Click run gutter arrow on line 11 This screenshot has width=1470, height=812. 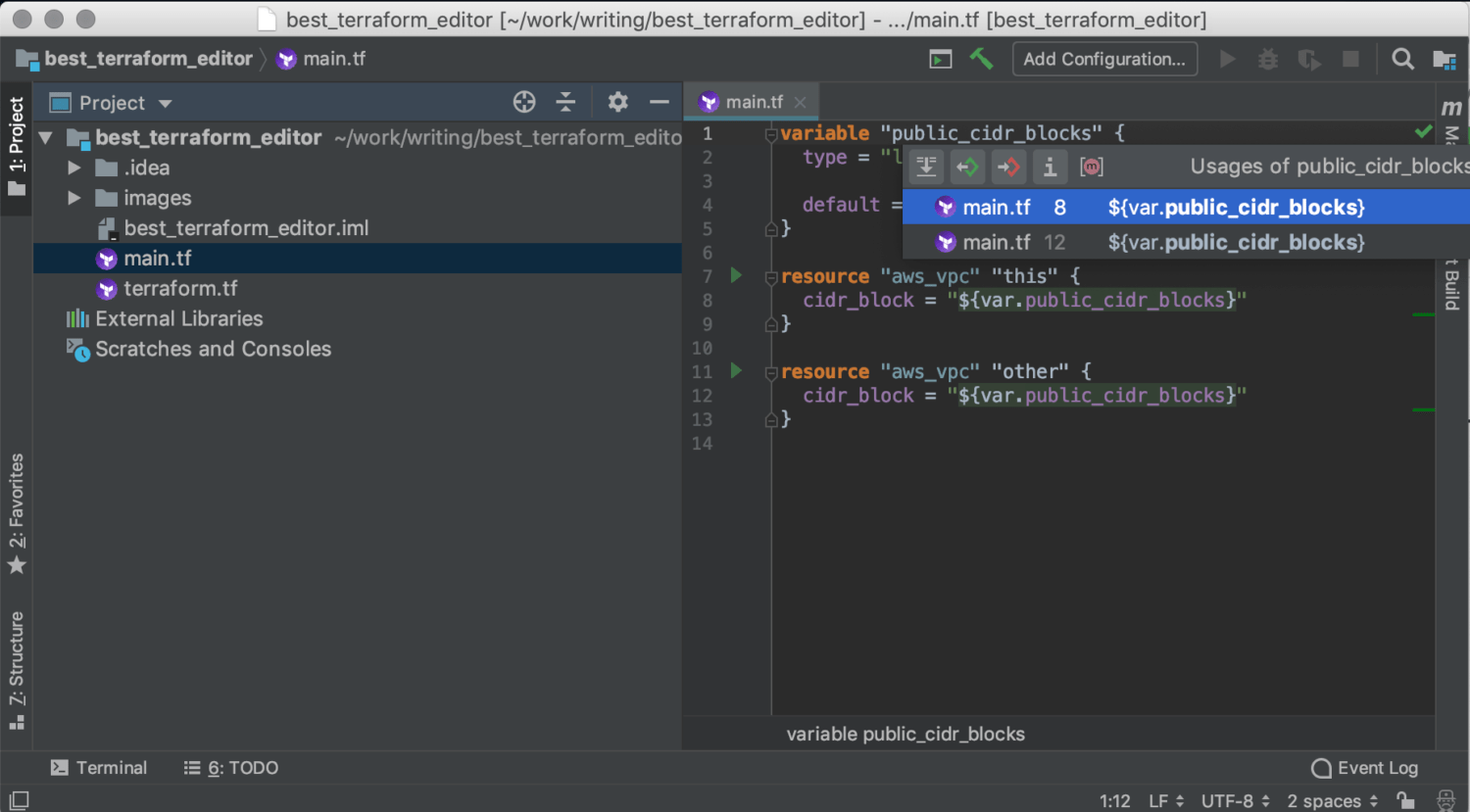(x=736, y=370)
